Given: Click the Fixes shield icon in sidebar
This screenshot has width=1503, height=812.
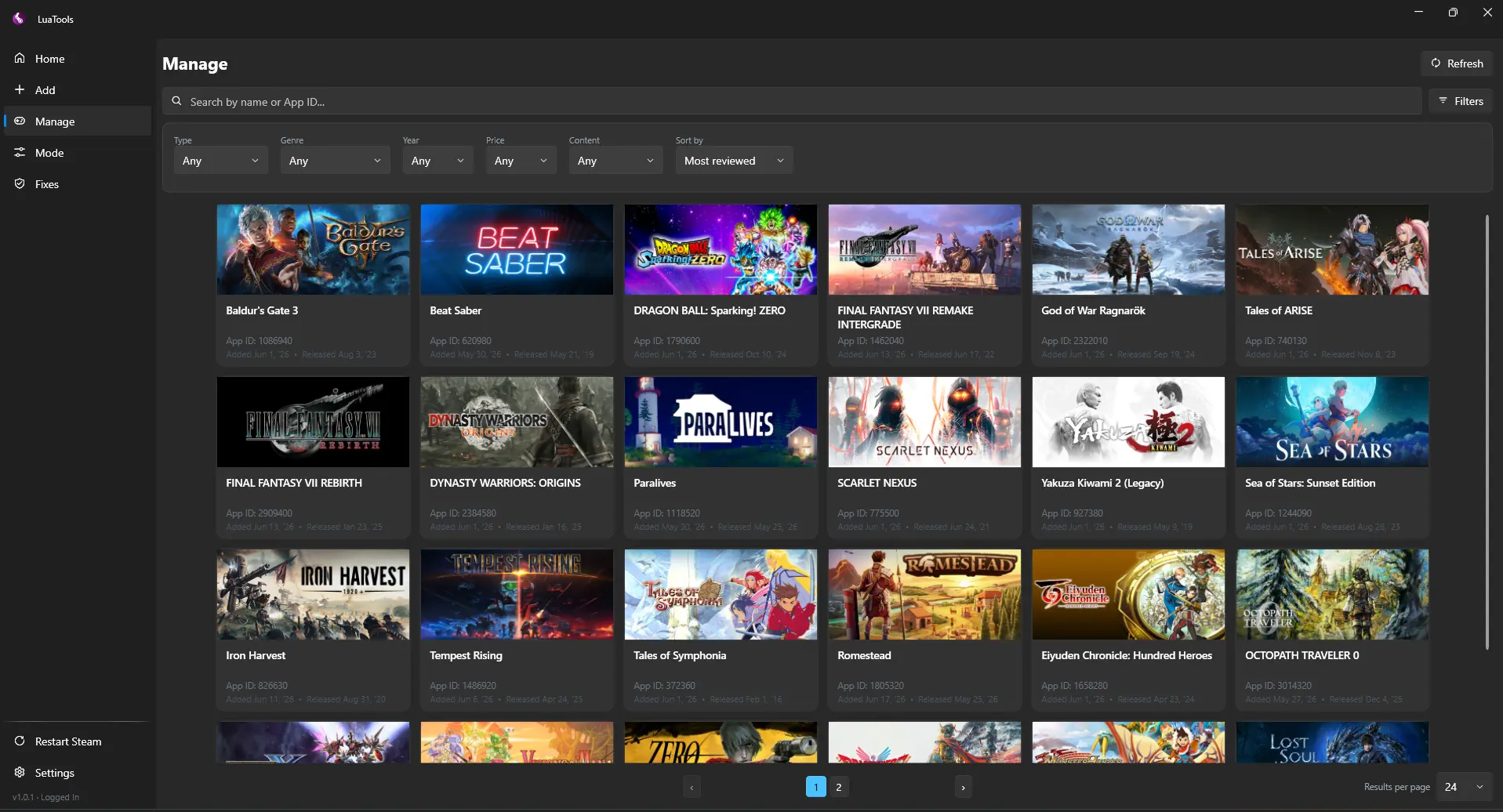Looking at the screenshot, I should click(x=20, y=183).
